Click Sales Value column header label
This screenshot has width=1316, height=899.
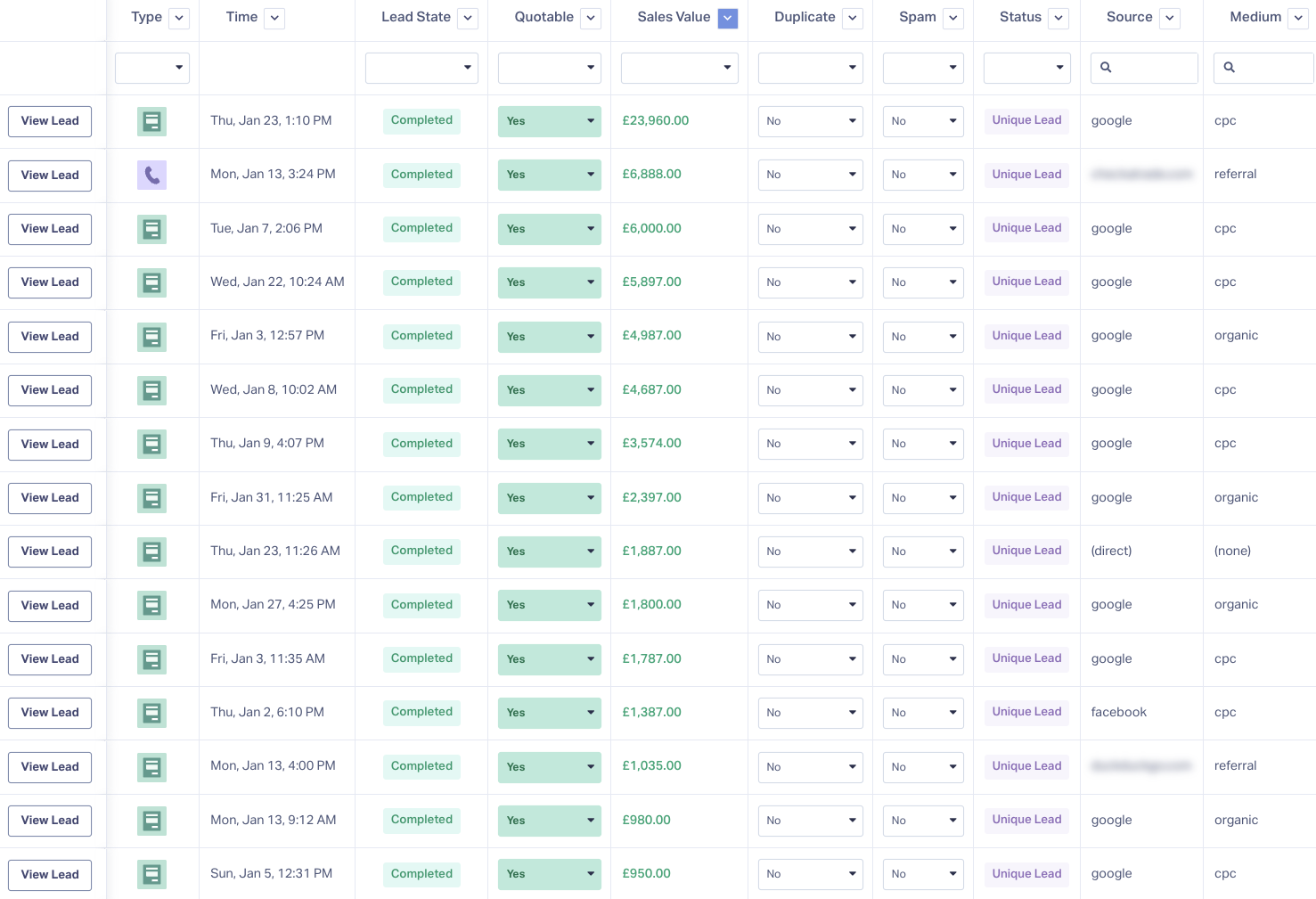coord(674,17)
